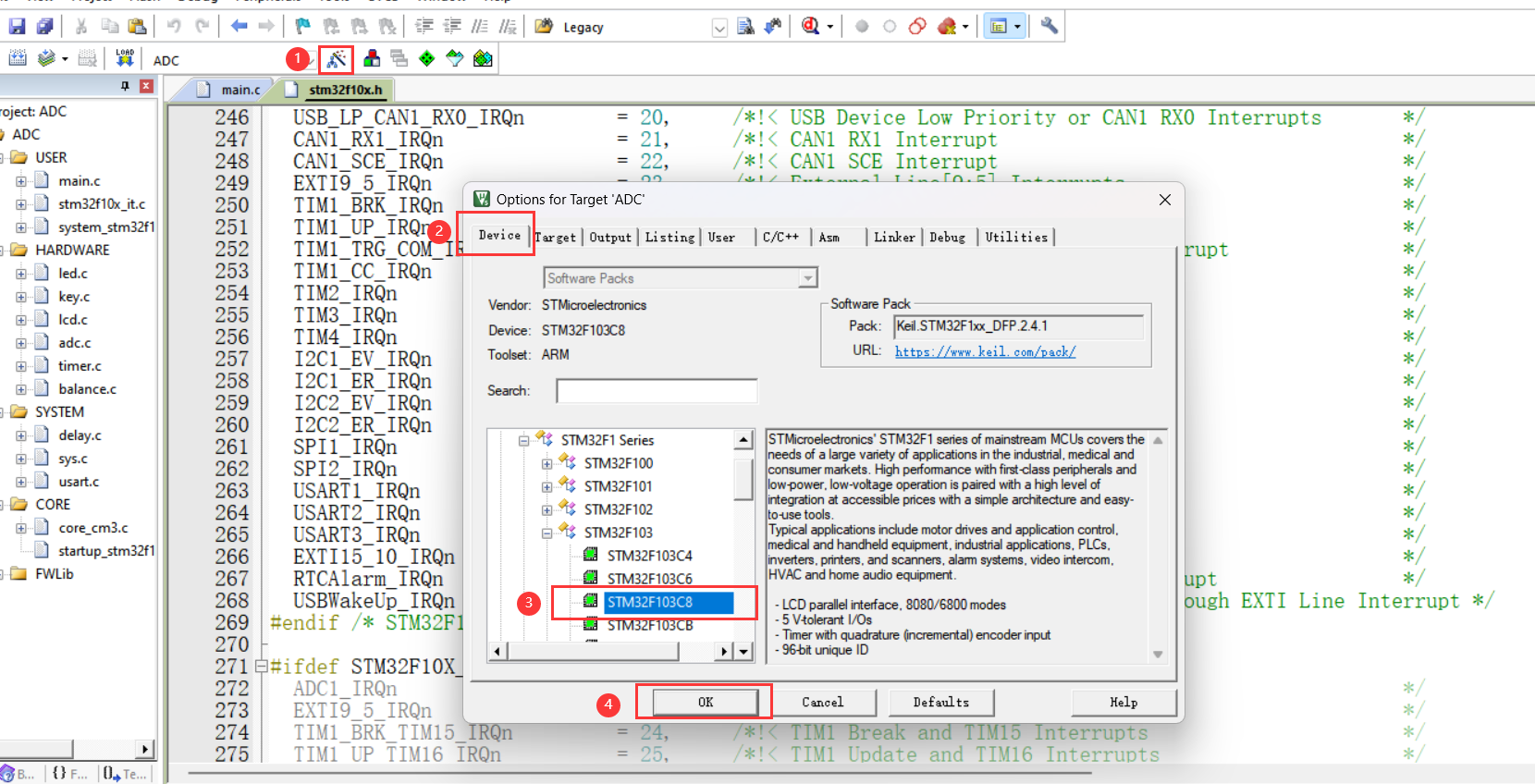Viewport: 1535px width, 784px height.
Task: Click the Cancel button
Action: click(x=822, y=703)
